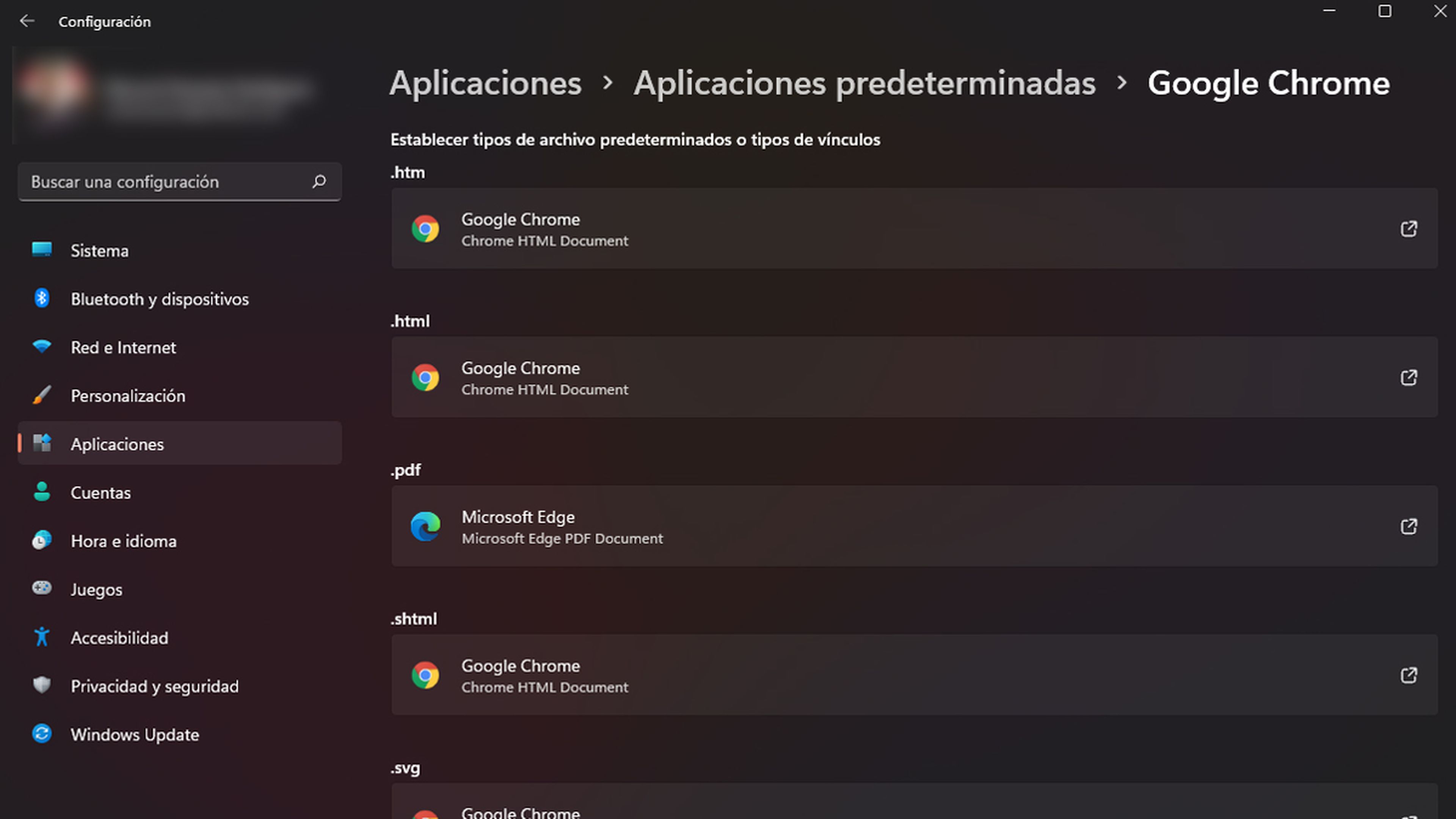Change default app for .shtml
The width and height of the screenshot is (1456, 819).
(x=914, y=674)
